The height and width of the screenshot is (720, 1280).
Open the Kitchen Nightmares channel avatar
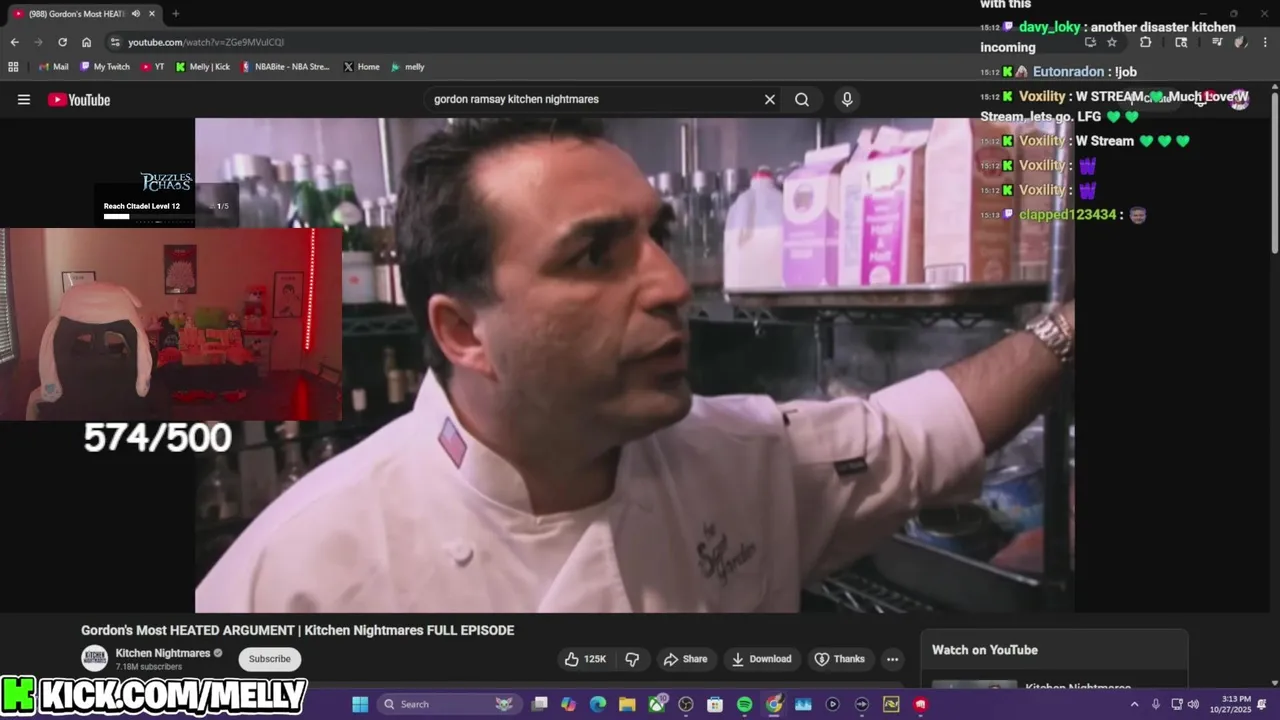(95, 659)
